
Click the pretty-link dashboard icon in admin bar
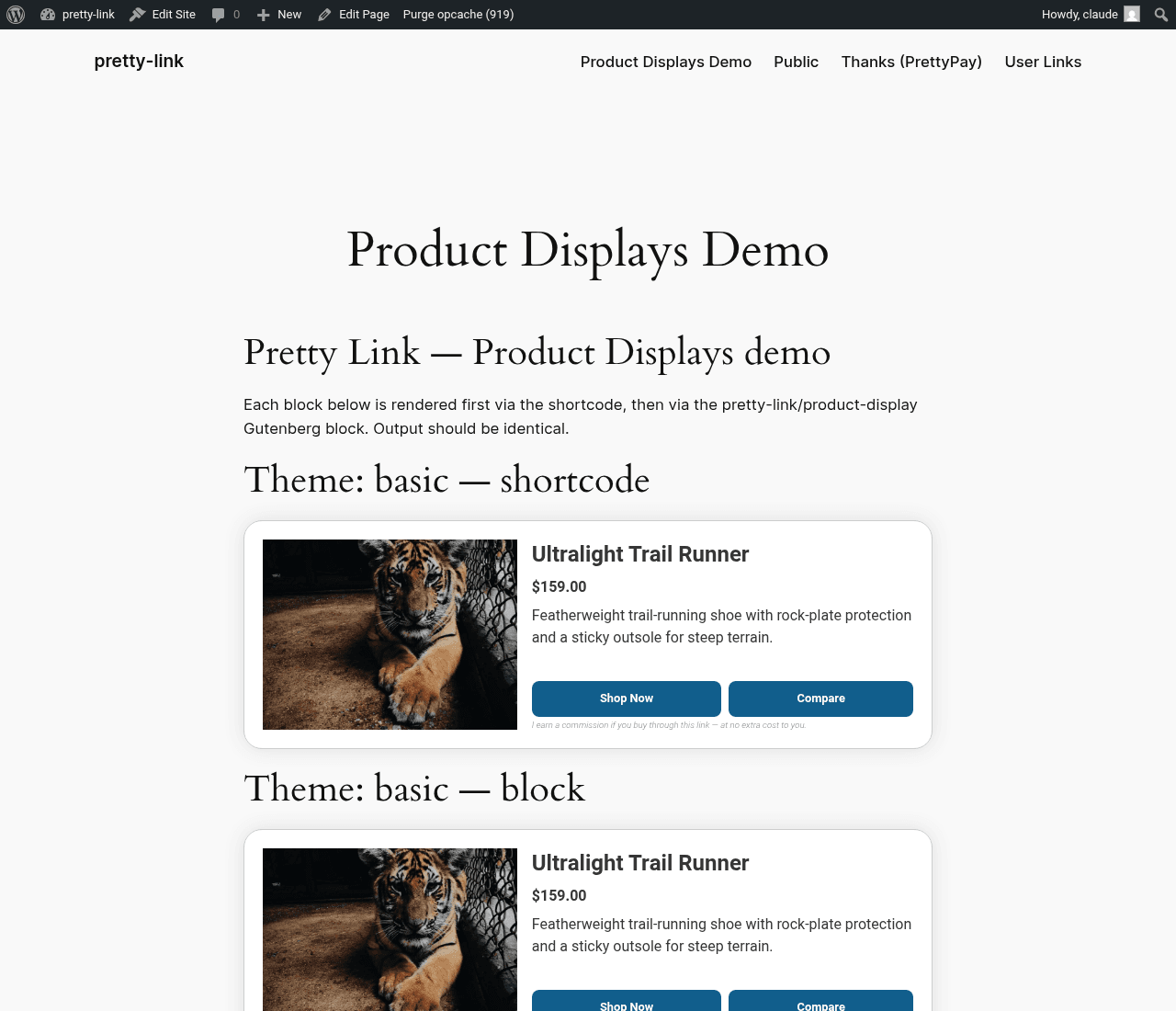[x=48, y=15]
